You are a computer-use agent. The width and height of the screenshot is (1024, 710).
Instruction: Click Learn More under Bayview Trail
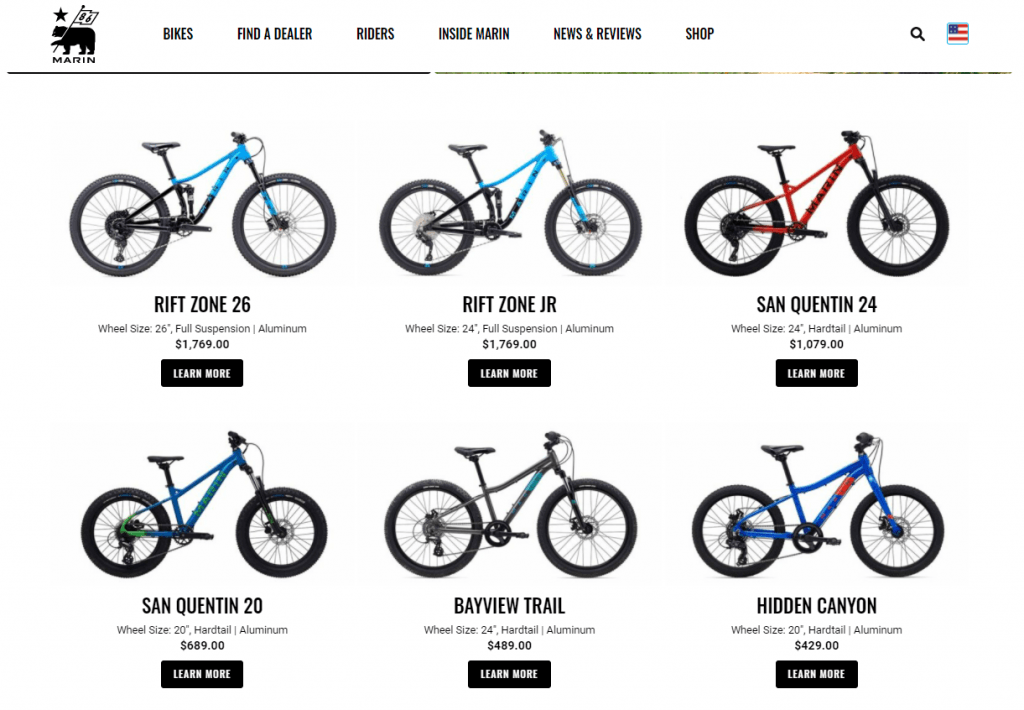[x=509, y=674]
